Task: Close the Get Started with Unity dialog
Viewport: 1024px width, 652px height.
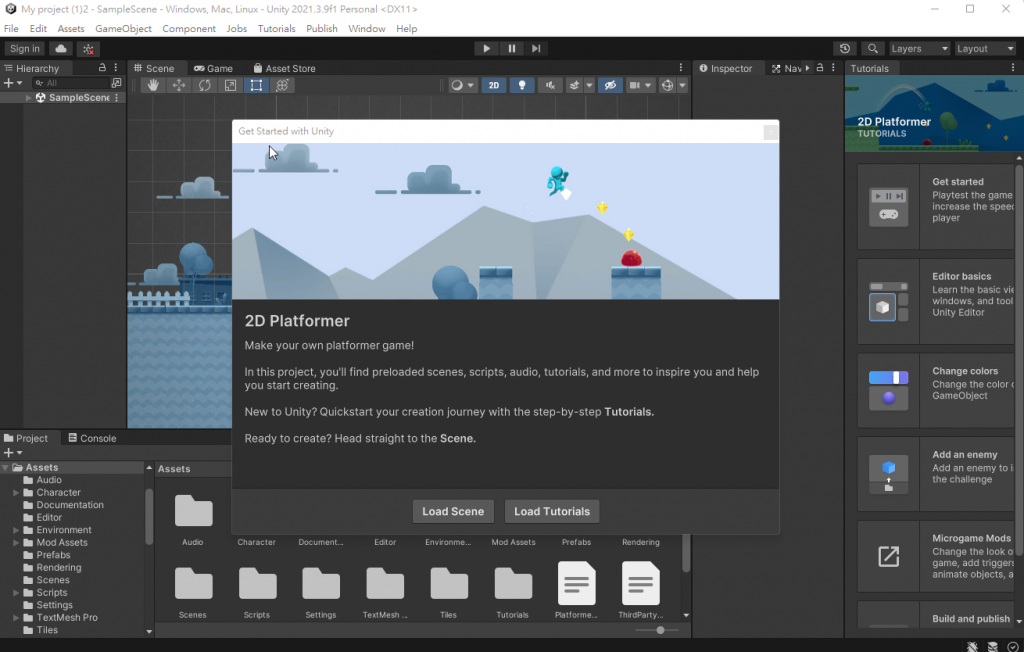Action: (x=771, y=133)
